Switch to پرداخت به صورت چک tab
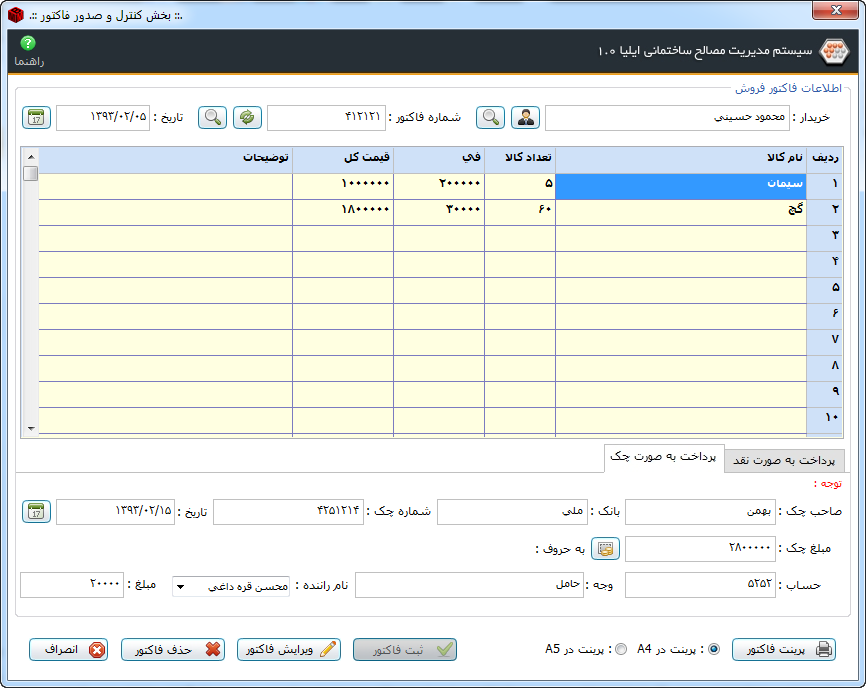The height and width of the screenshot is (688, 866). tap(664, 458)
